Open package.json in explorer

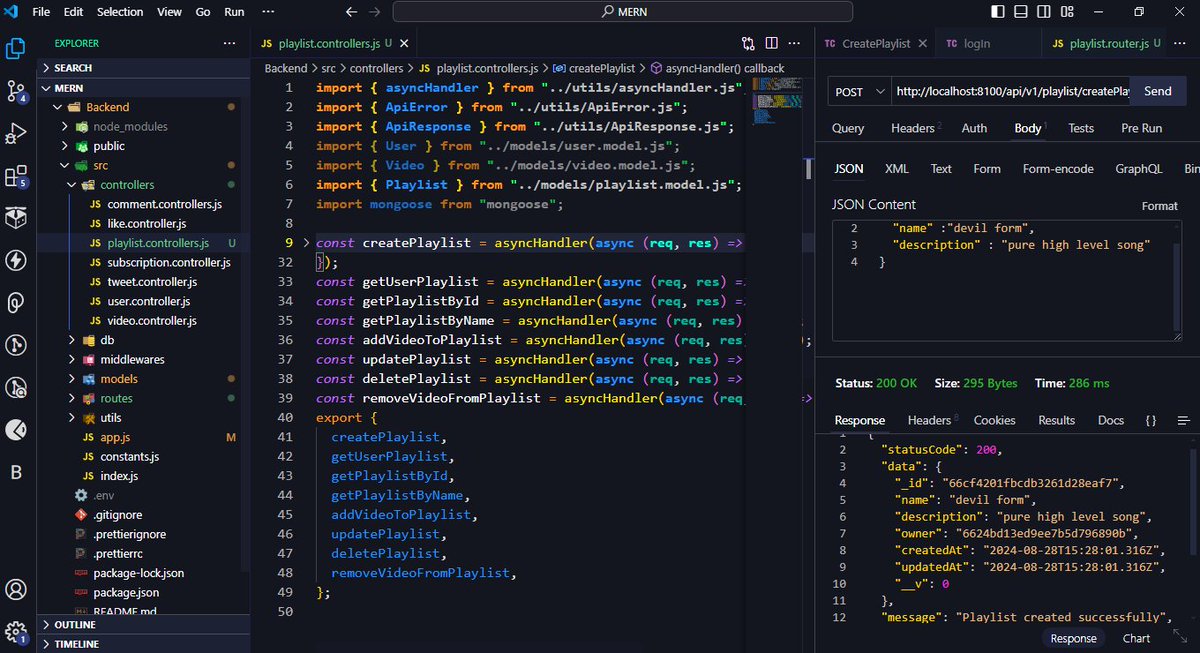click(x=125, y=592)
